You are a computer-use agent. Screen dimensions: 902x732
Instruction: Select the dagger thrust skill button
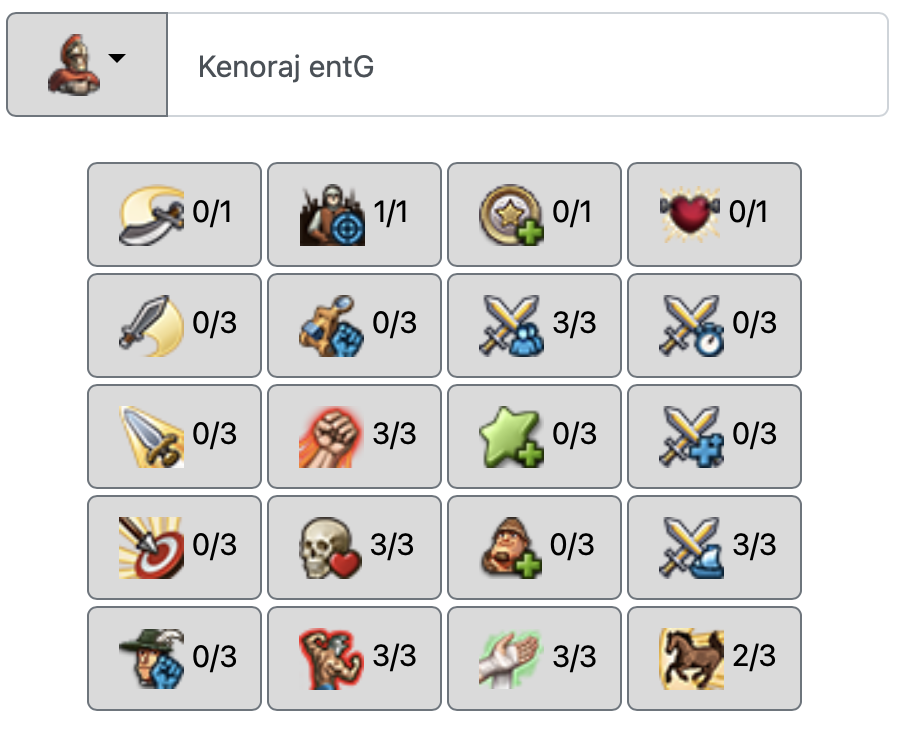click(x=174, y=436)
